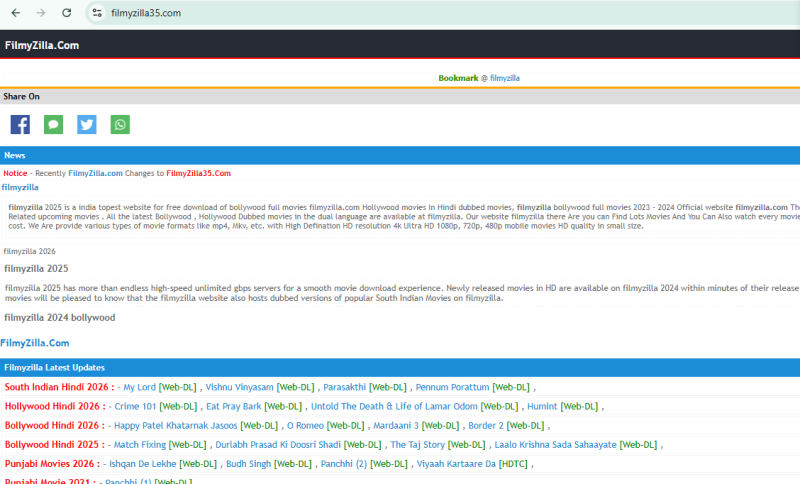Share the page on WhatsApp
Screen dimensions: 800x484
tap(120, 124)
